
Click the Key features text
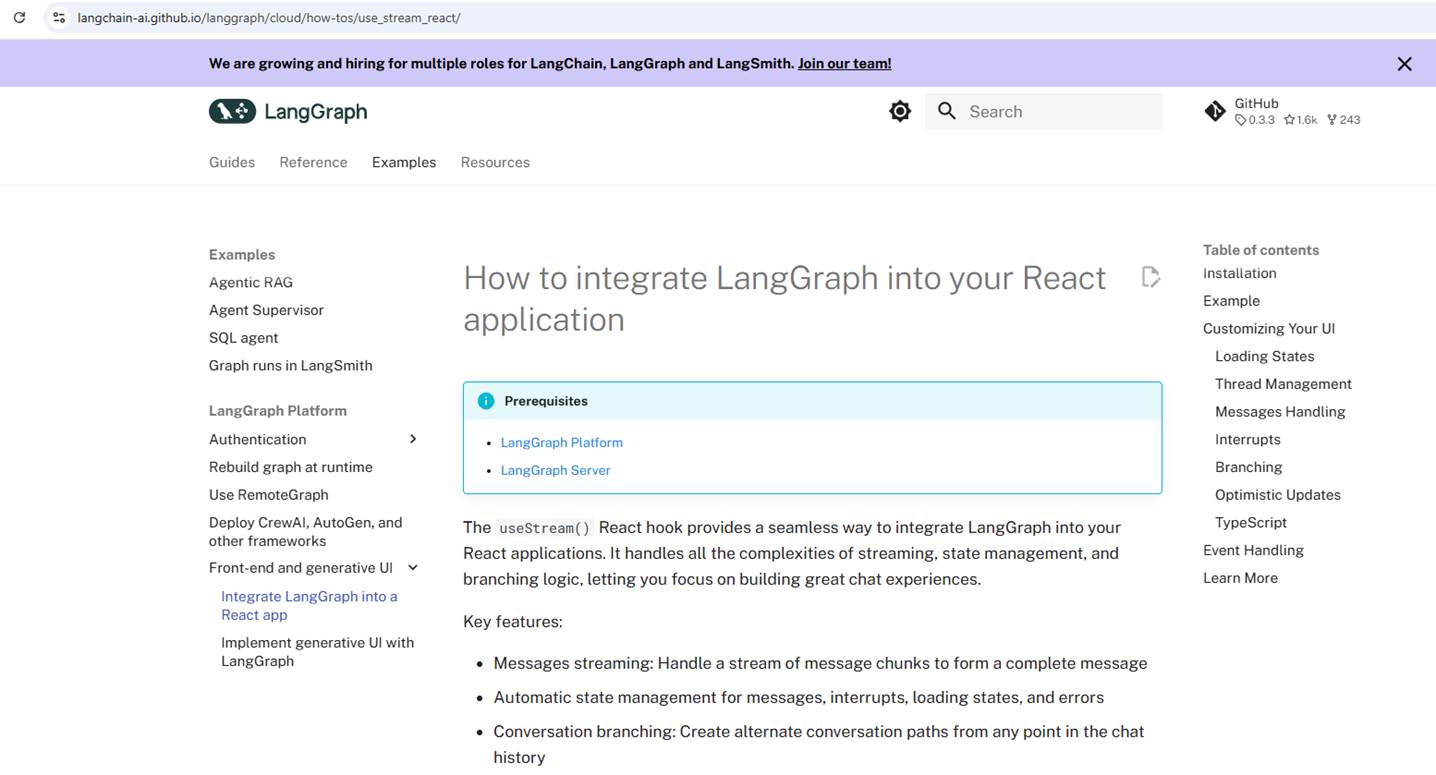pyautogui.click(x=512, y=622)
